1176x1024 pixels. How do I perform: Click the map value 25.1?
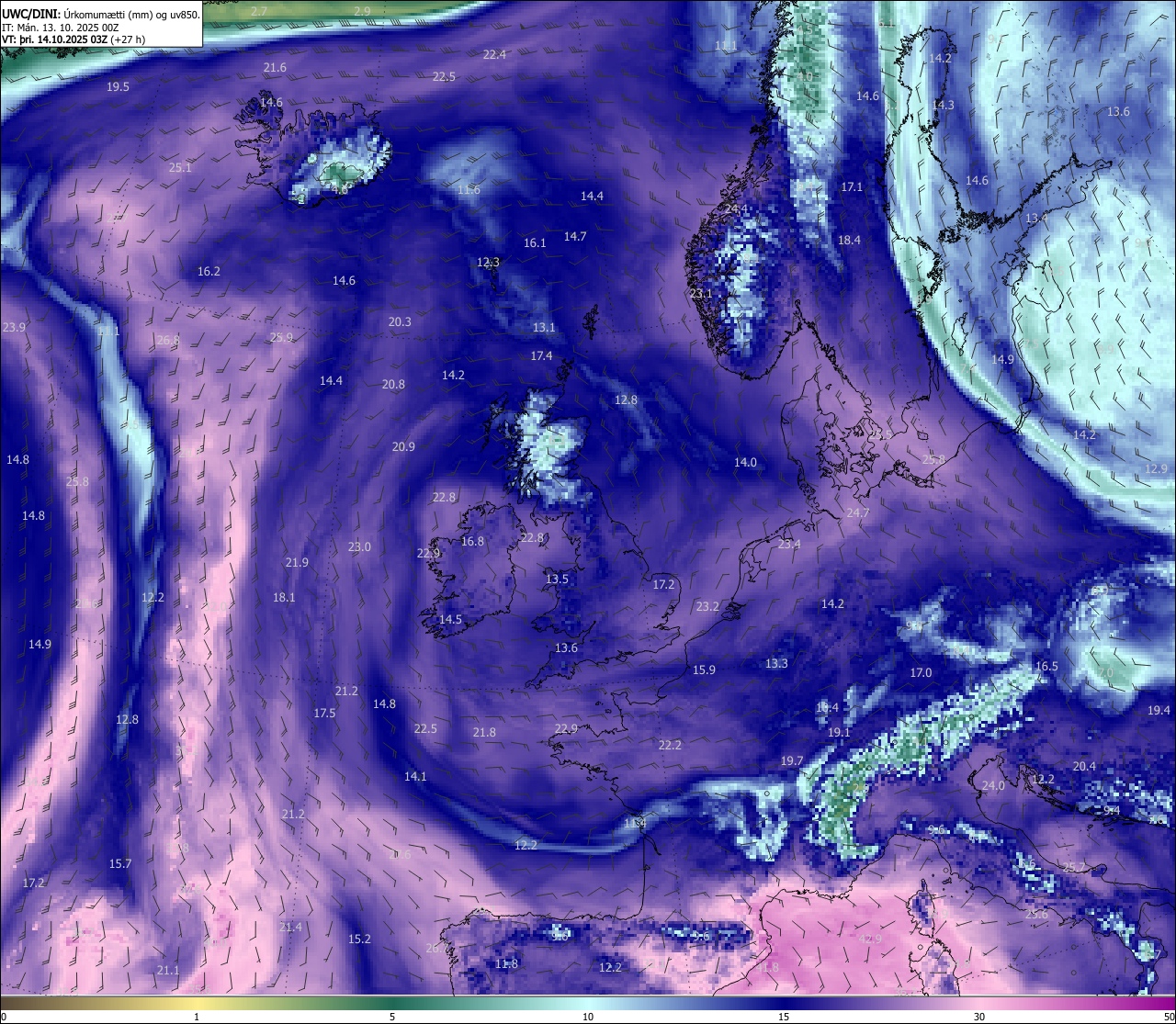point(180,168)
